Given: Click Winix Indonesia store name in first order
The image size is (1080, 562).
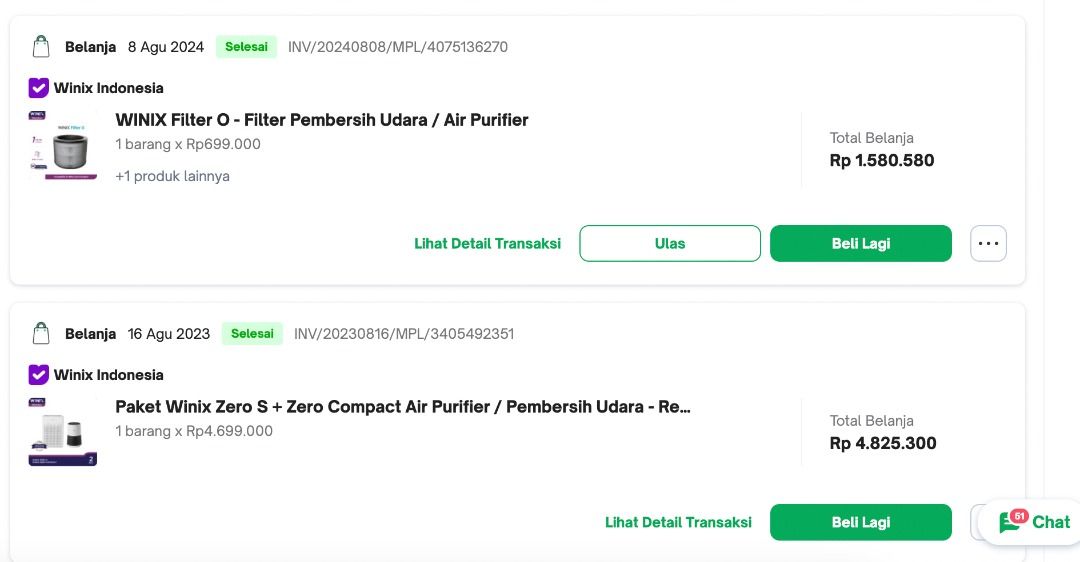Looking at the screenshot, I should tap(109, 88).
